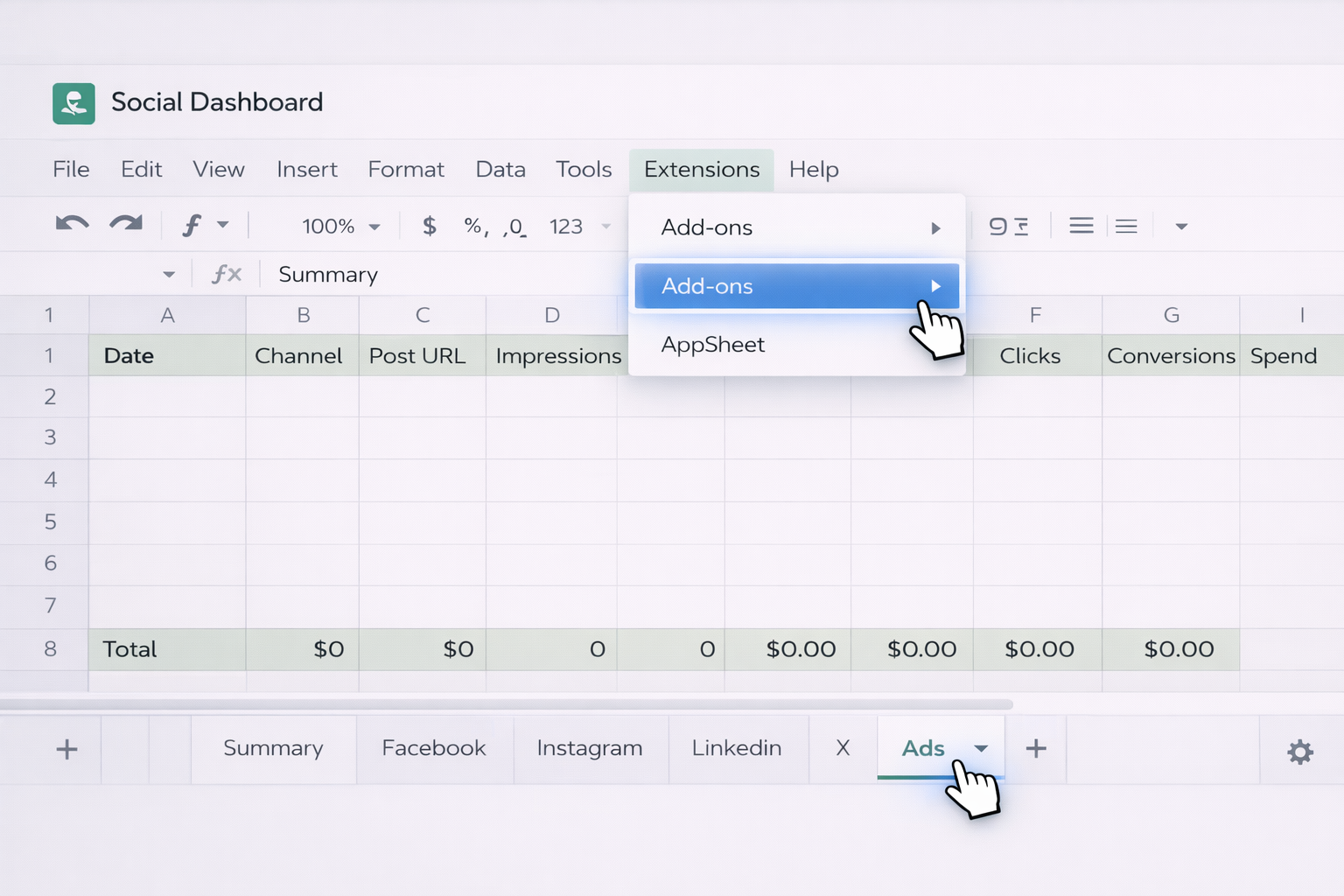Open settings gear near sheet tabs

tap(1300, 752)
